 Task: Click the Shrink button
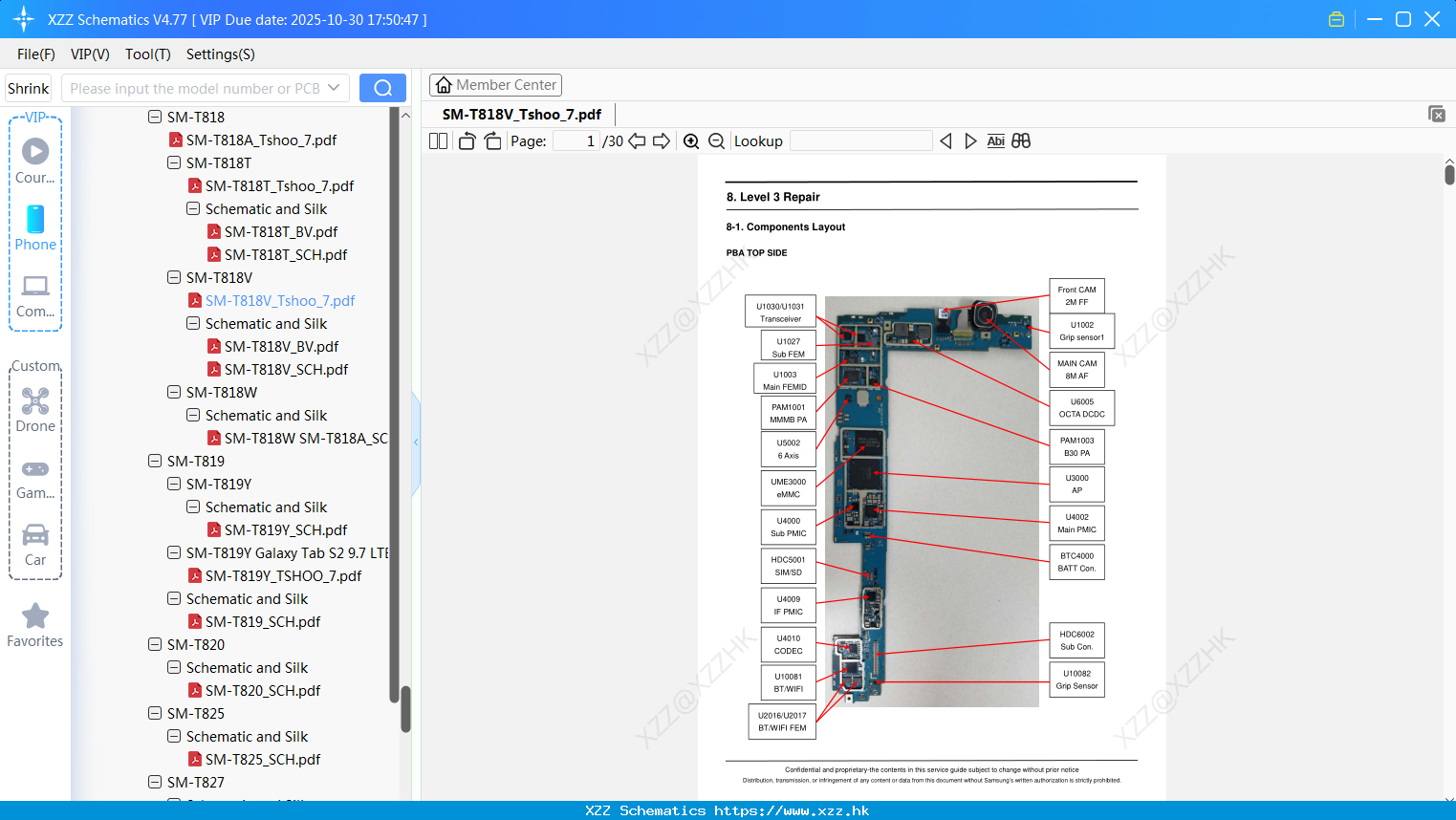[29, 88]
